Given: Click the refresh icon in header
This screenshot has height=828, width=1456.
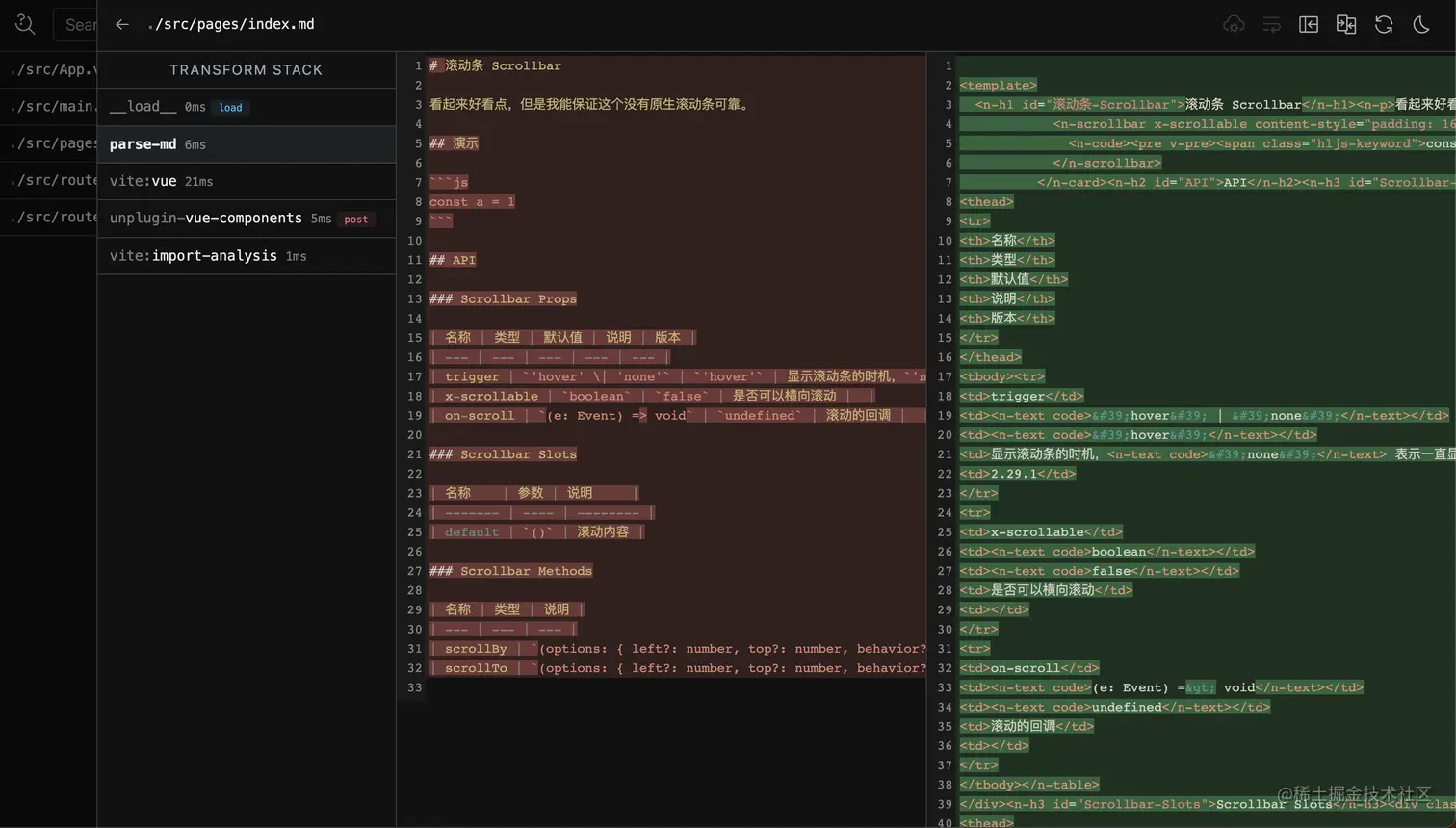Looking at the screenshot, I should click(1384, 25).
